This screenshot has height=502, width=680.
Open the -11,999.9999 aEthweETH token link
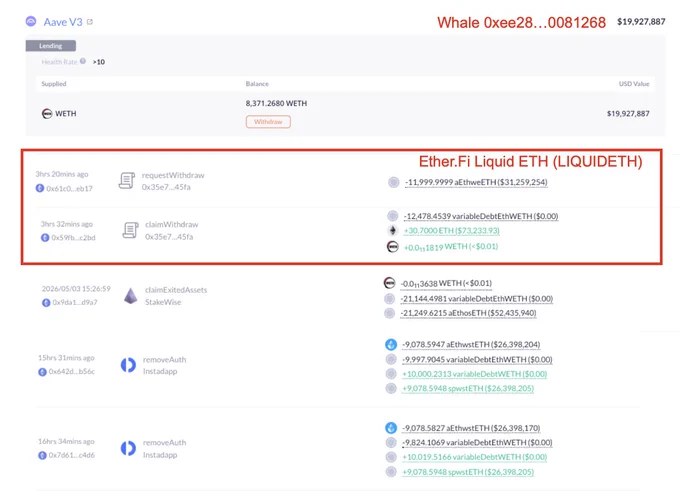pos(476,182)
